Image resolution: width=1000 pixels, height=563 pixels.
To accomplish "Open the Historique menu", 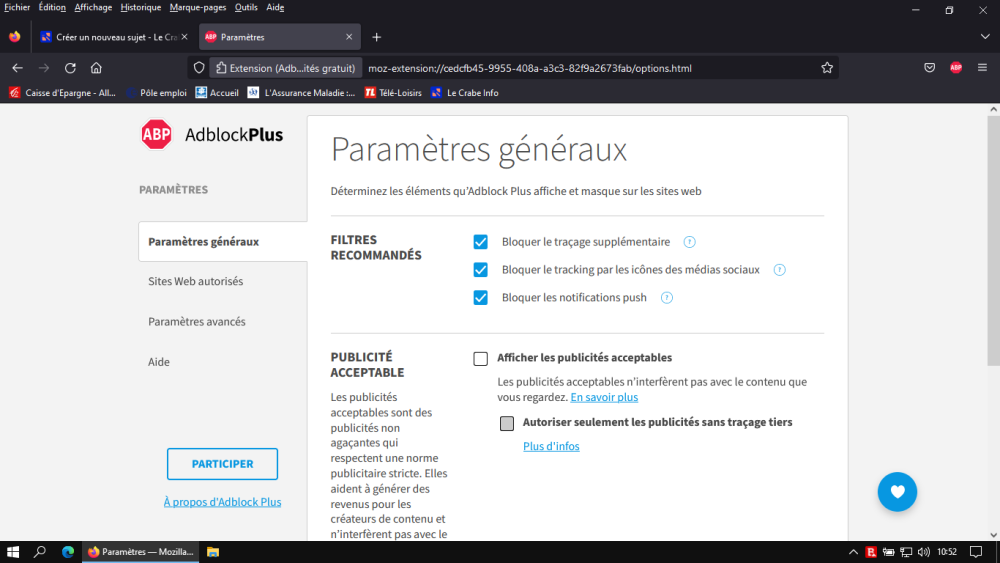I will coord(140,8).
